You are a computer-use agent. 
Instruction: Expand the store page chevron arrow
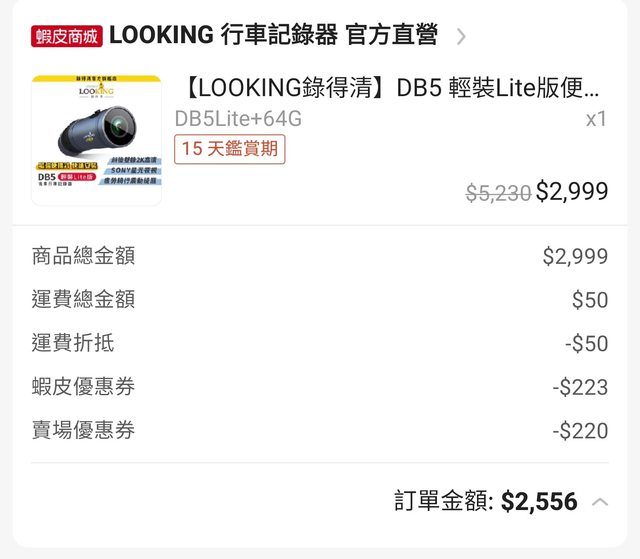(461, 37)
